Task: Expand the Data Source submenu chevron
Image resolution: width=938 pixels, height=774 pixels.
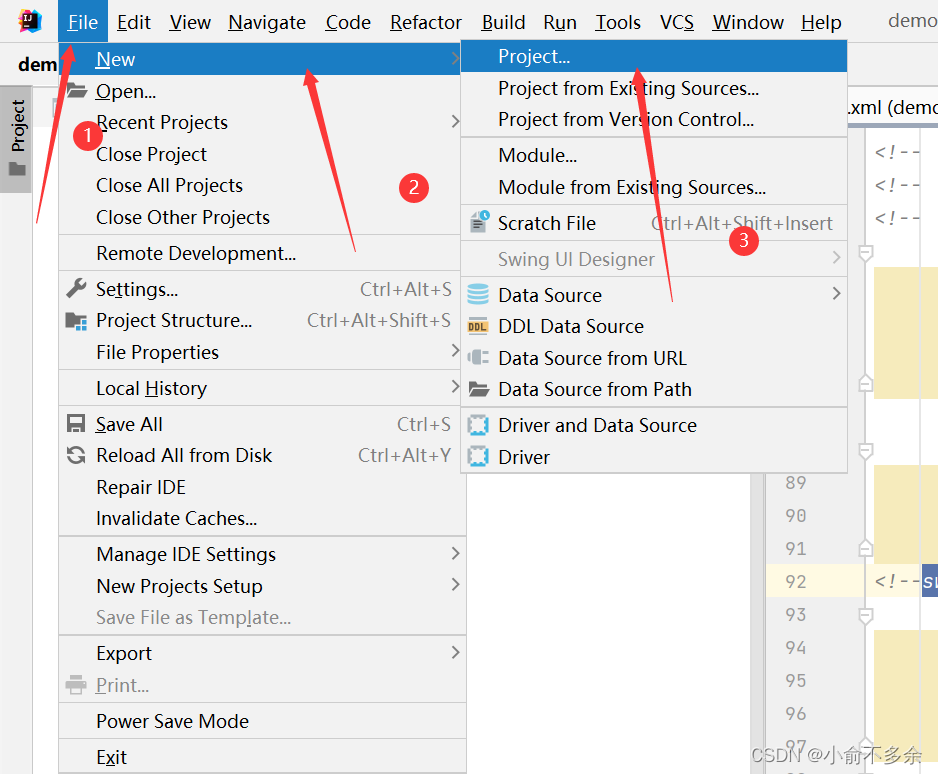Action: click(x=836, y=293)
